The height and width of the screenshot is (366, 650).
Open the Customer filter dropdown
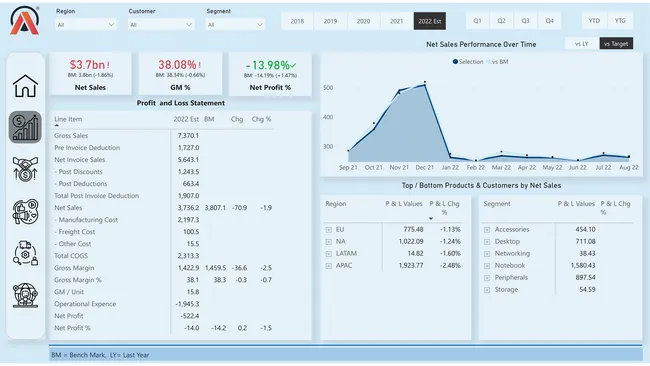161,25
